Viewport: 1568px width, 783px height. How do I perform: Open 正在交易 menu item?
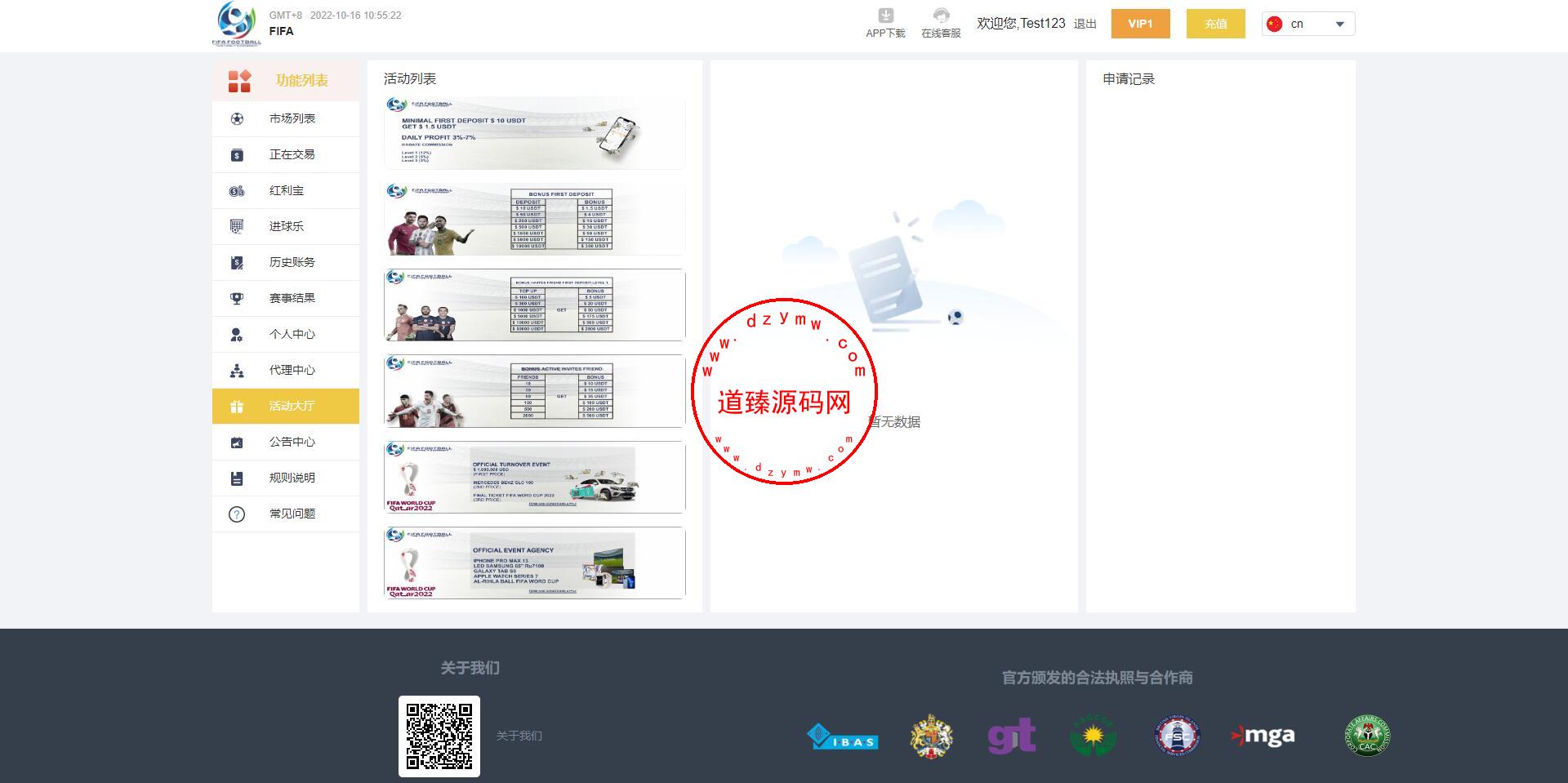[286, 154]
